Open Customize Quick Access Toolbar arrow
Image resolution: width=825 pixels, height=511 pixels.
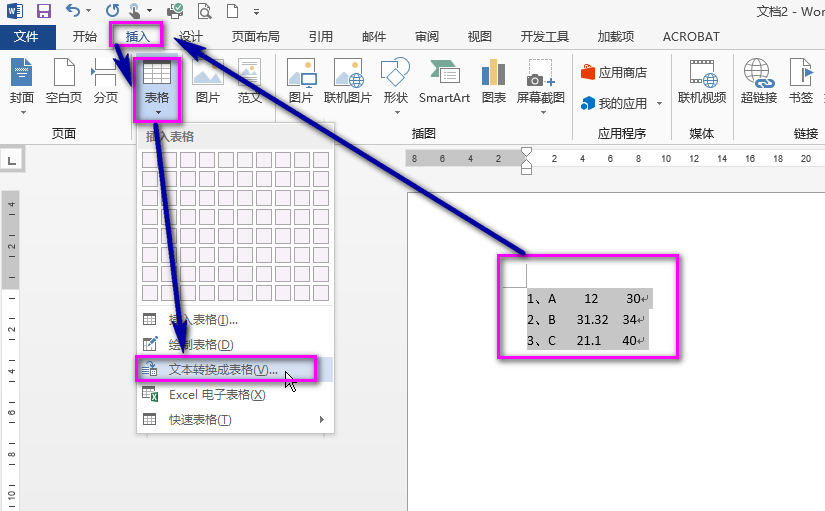pyautogui.click(x=256, y=12)
